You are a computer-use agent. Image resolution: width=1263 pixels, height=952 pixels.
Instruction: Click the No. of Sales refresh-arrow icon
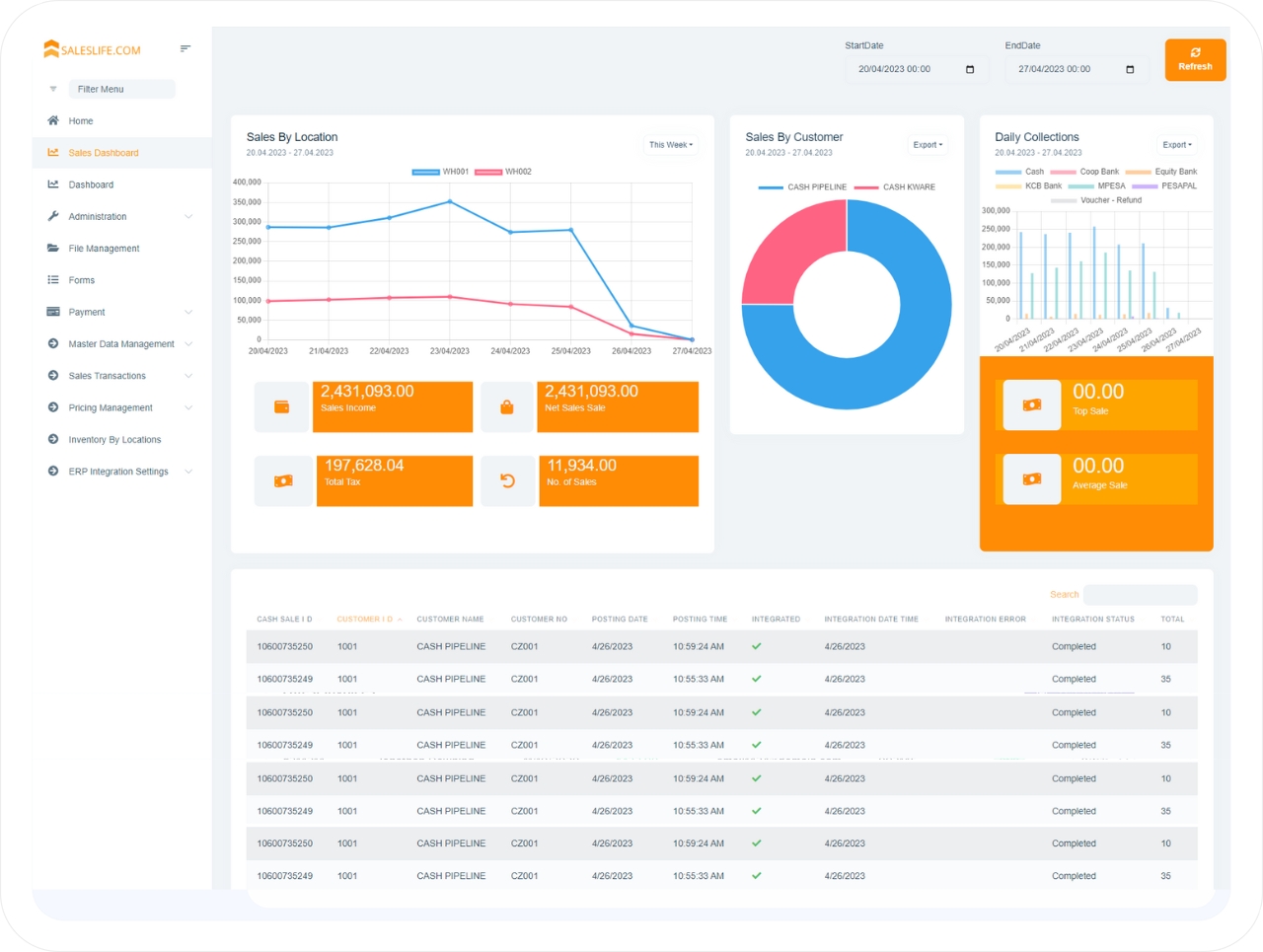(507, 480)
